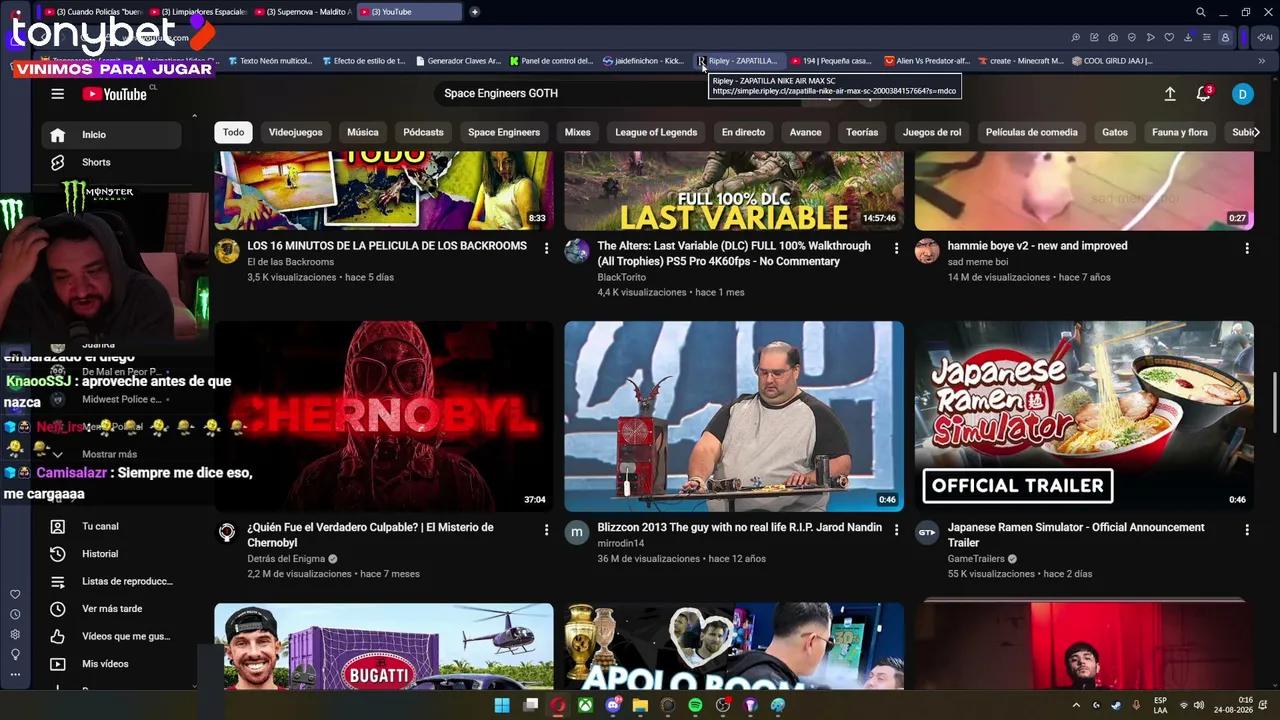
Task: Open Opera sidebar lightbulb icon
Action: pos(15,655)
